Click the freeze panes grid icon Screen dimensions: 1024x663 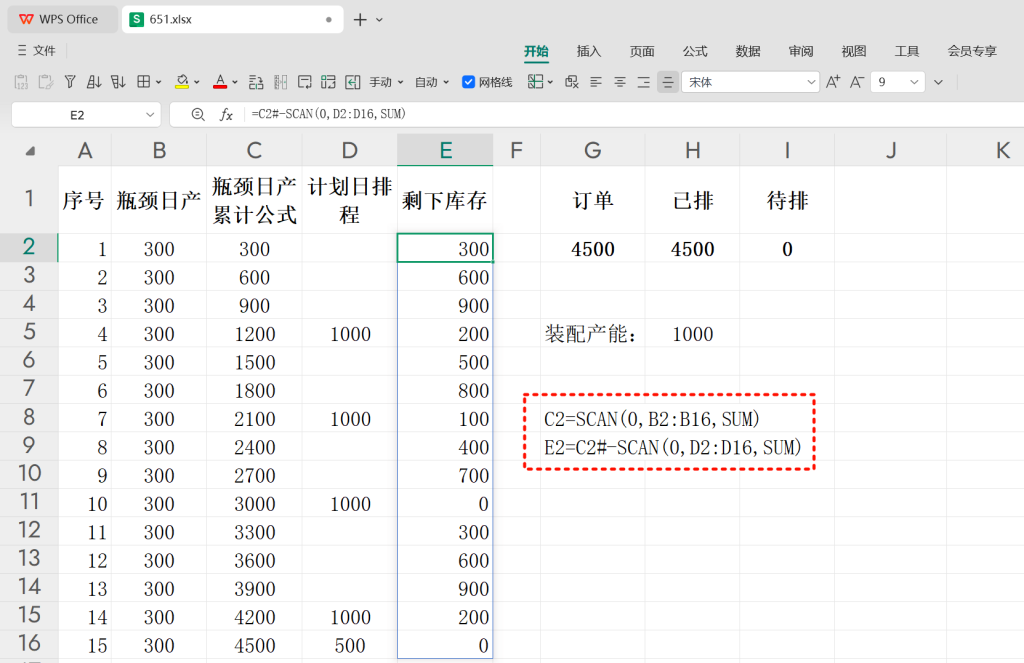coord(536,82)
